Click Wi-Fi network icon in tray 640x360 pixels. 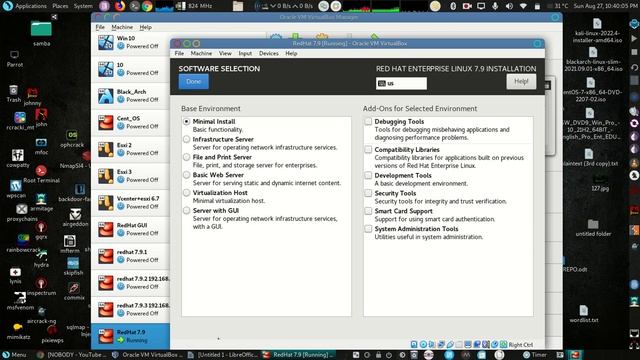pyautogui.click(x=523, y=6)
